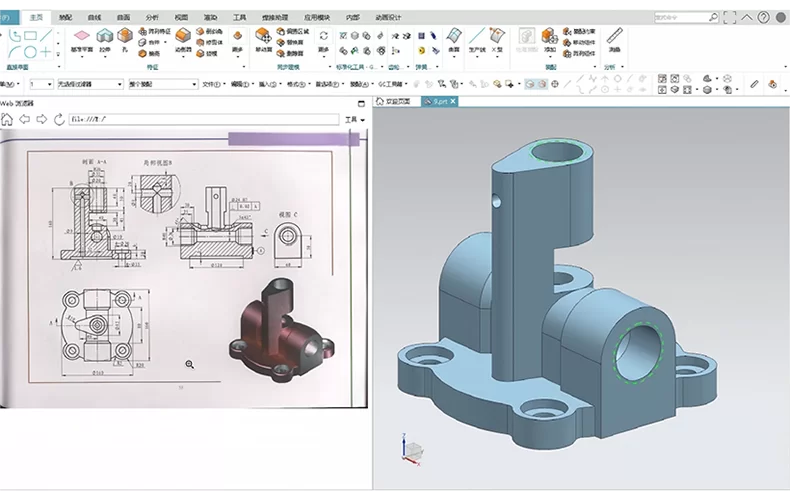Image resolution: width=790 pixels, height=500 pixels.
Task: Pick the circle sketch tool
Action: pos(30,51)
